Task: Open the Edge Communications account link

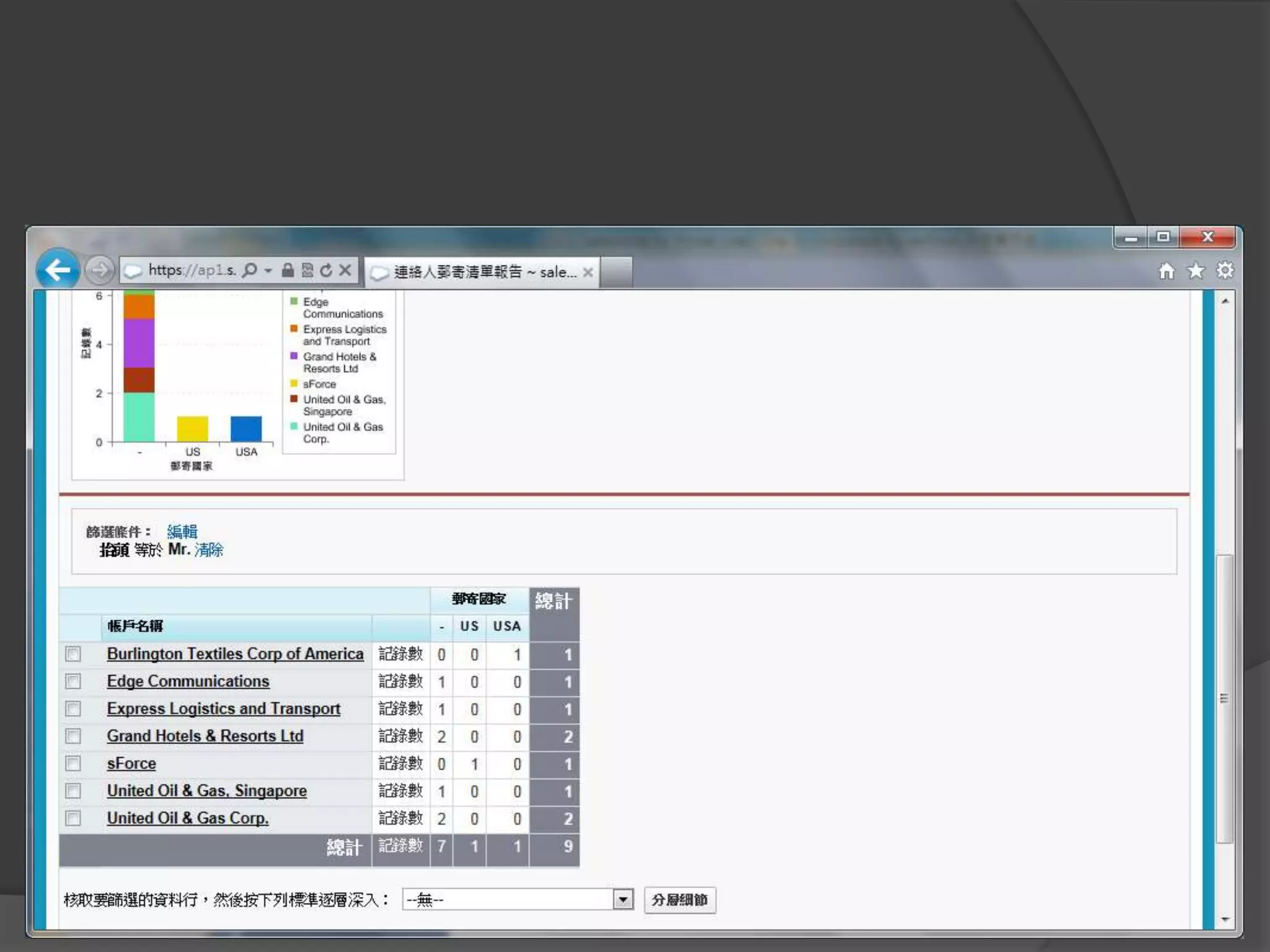Action: click(188, 681)
